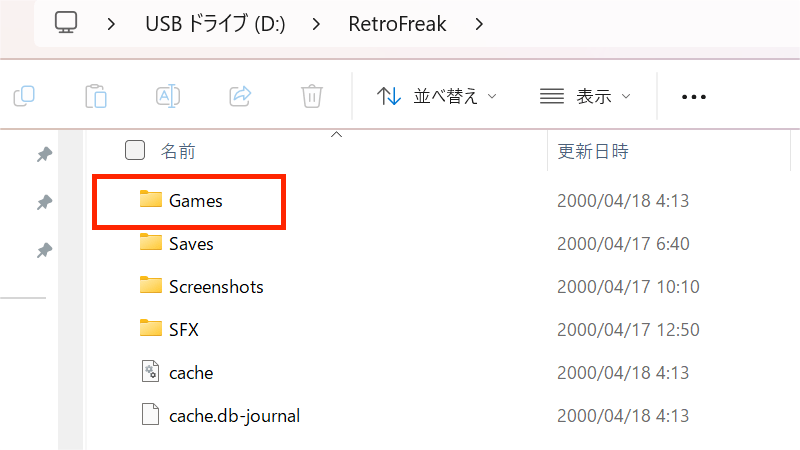Screen dimensions: 800x450
Task: Select the Games folder
Action: click(195, 201)
